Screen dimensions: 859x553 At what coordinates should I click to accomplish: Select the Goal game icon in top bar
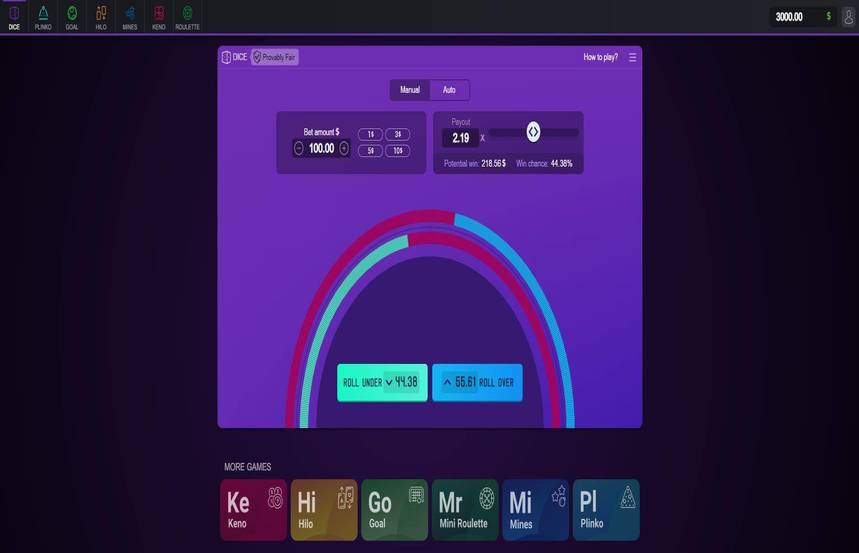[72, 17]
